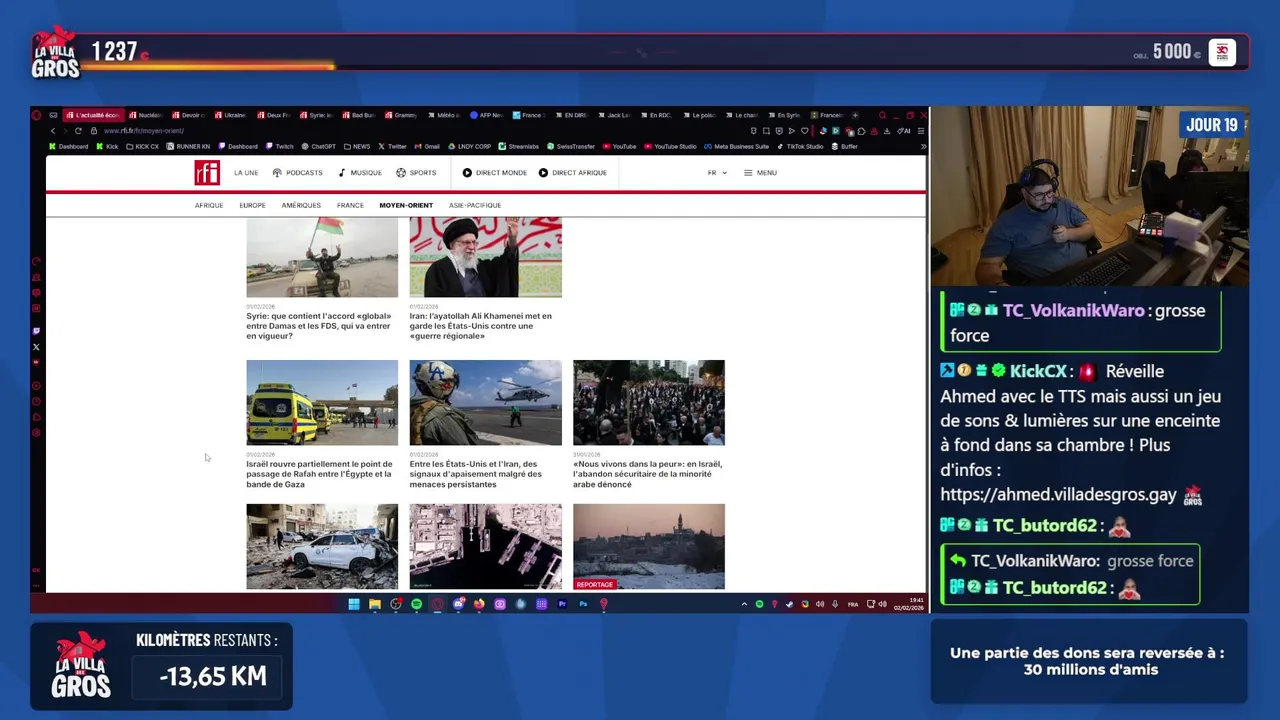Open Discord from the taskbar
This screenshot has height=720, width=1280.
[458, 604]
